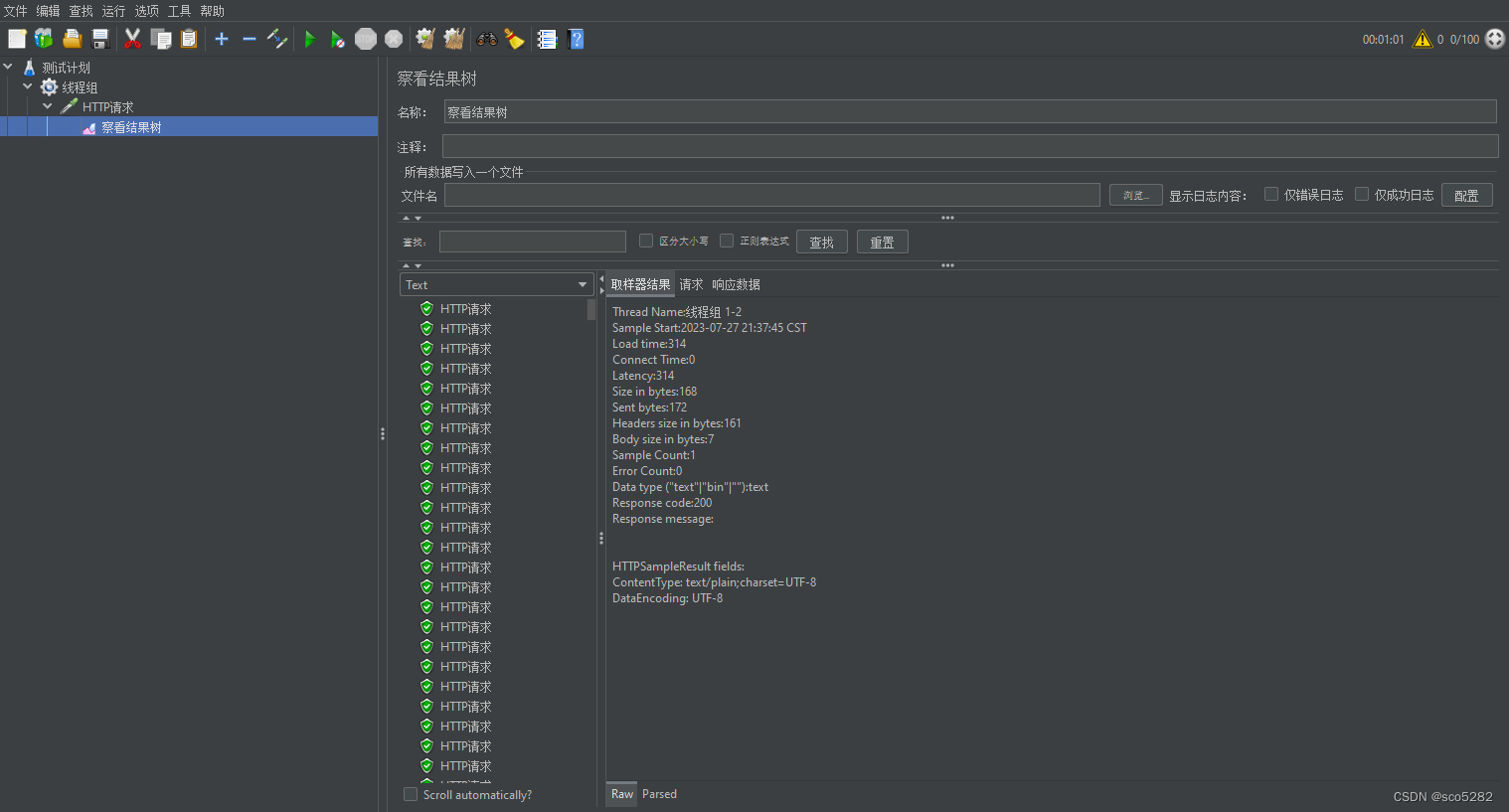Screen dimensions: 1509x812
Task: Click the Clear All brooms icon
Action: [454, 39]
